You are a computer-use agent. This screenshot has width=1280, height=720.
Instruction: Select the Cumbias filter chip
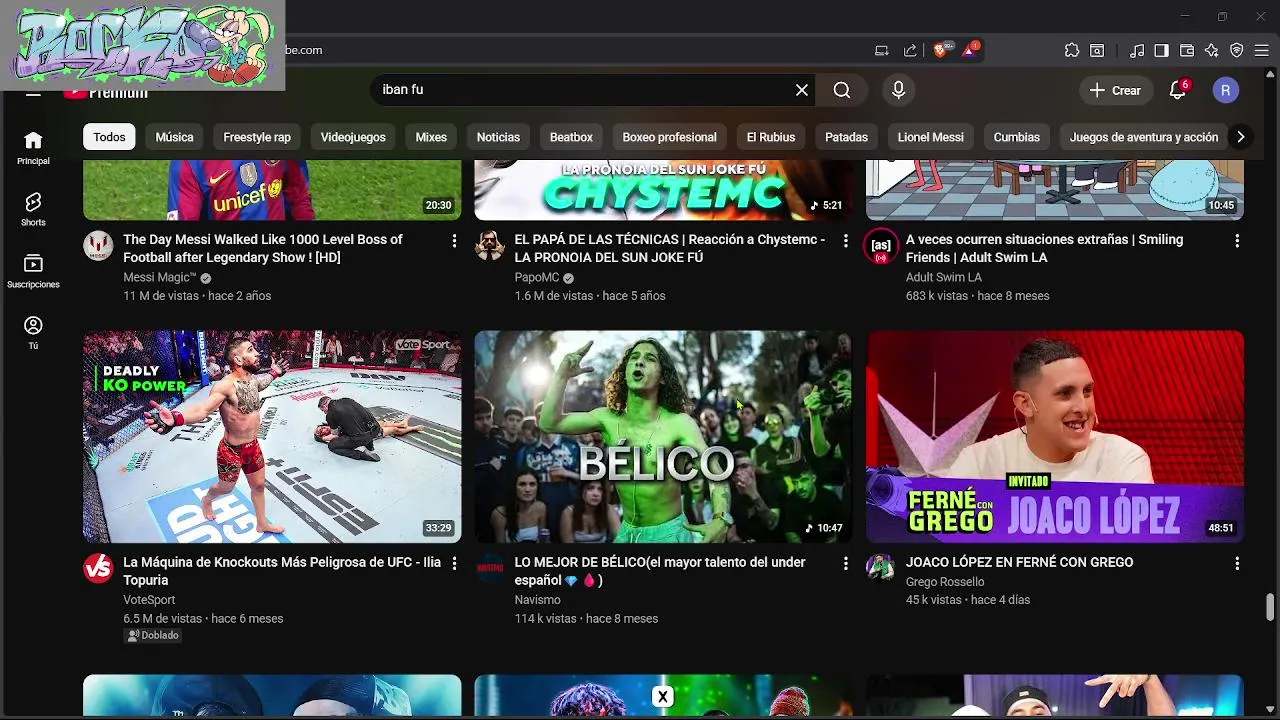point(1016,137)
